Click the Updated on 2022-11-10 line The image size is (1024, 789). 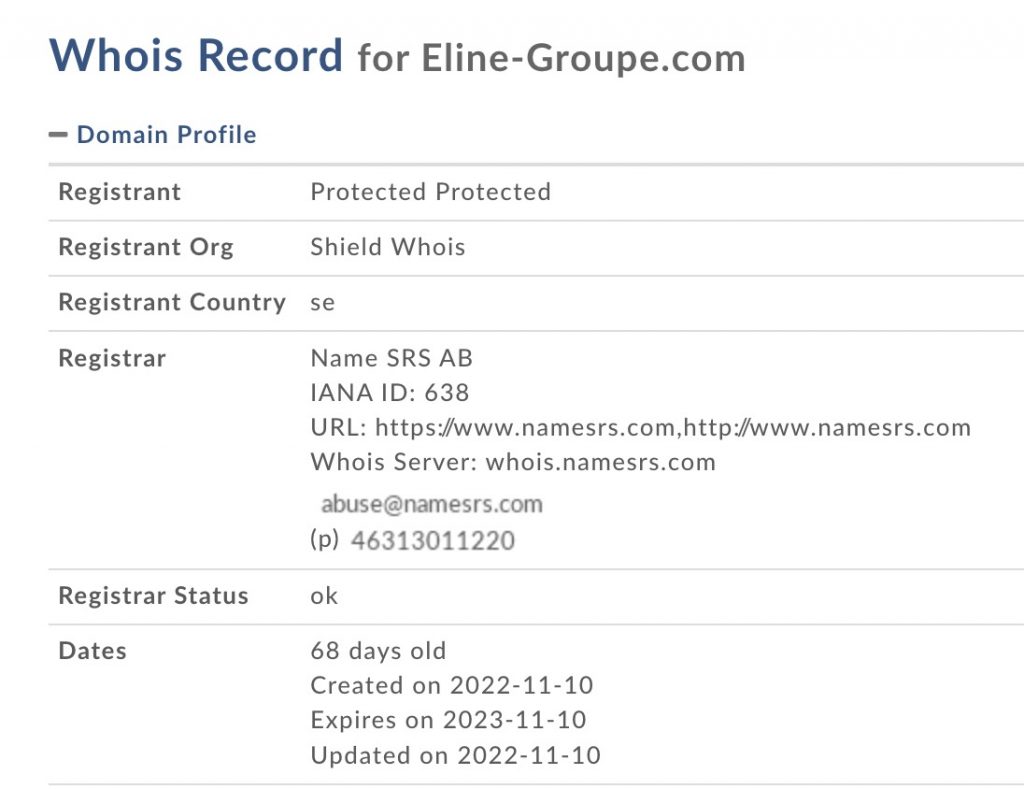[x=455, y=755]
